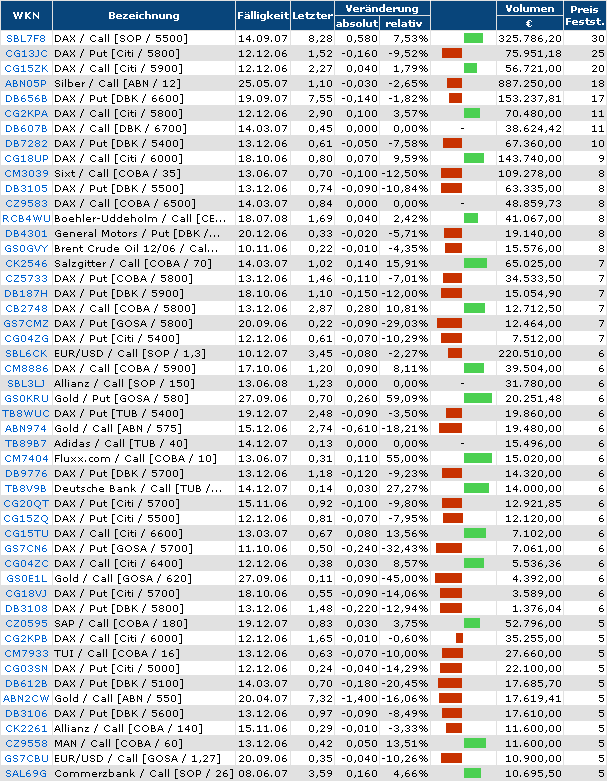Open WKN link TB8WUC
This screenshot has width=607, height=781.
tap(26, 413)
